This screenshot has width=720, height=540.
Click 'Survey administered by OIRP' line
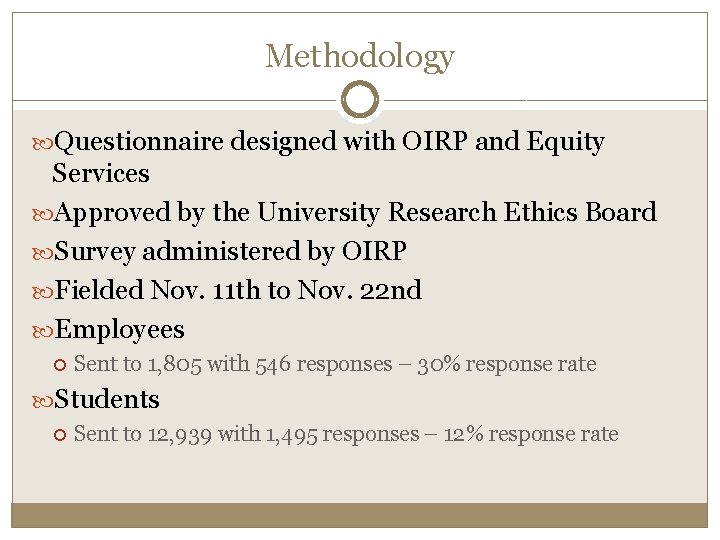(230, 251)
